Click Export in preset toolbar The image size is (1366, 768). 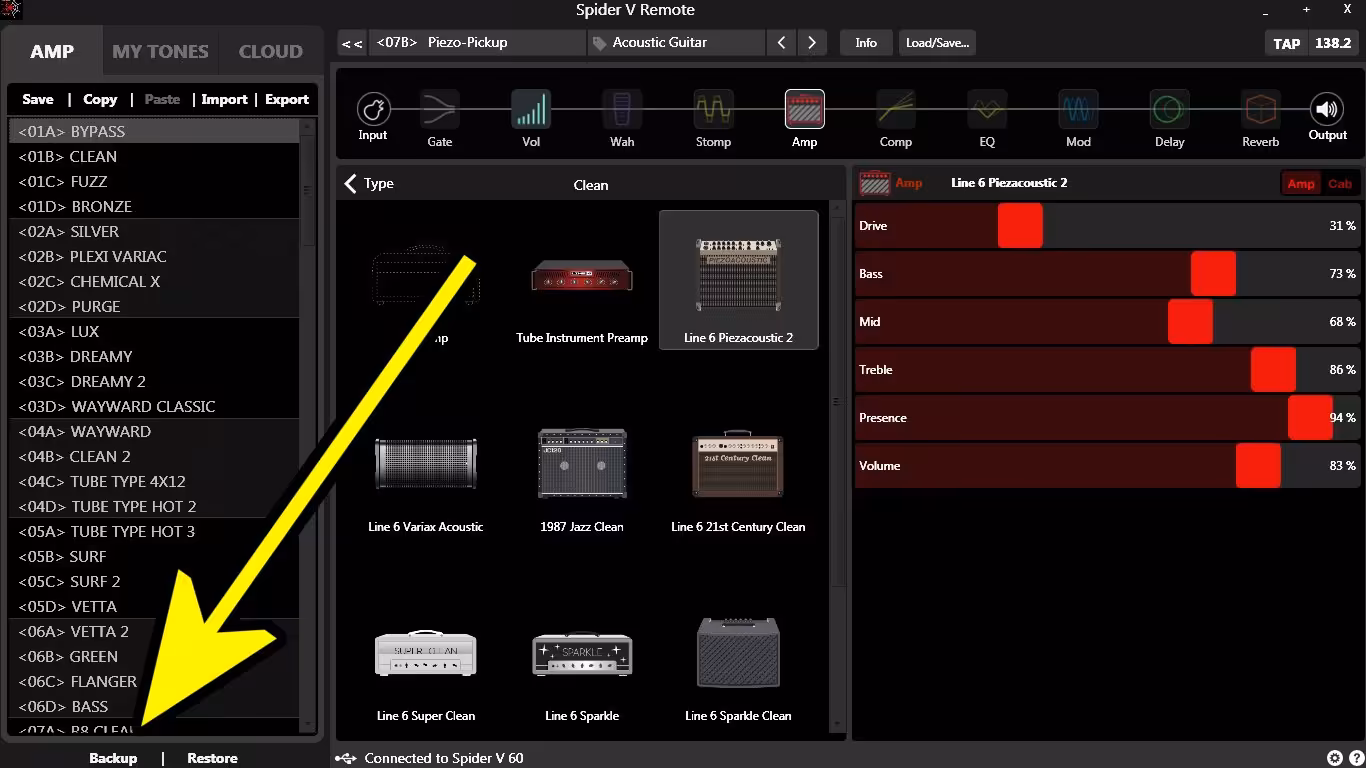tap(287, 99)
